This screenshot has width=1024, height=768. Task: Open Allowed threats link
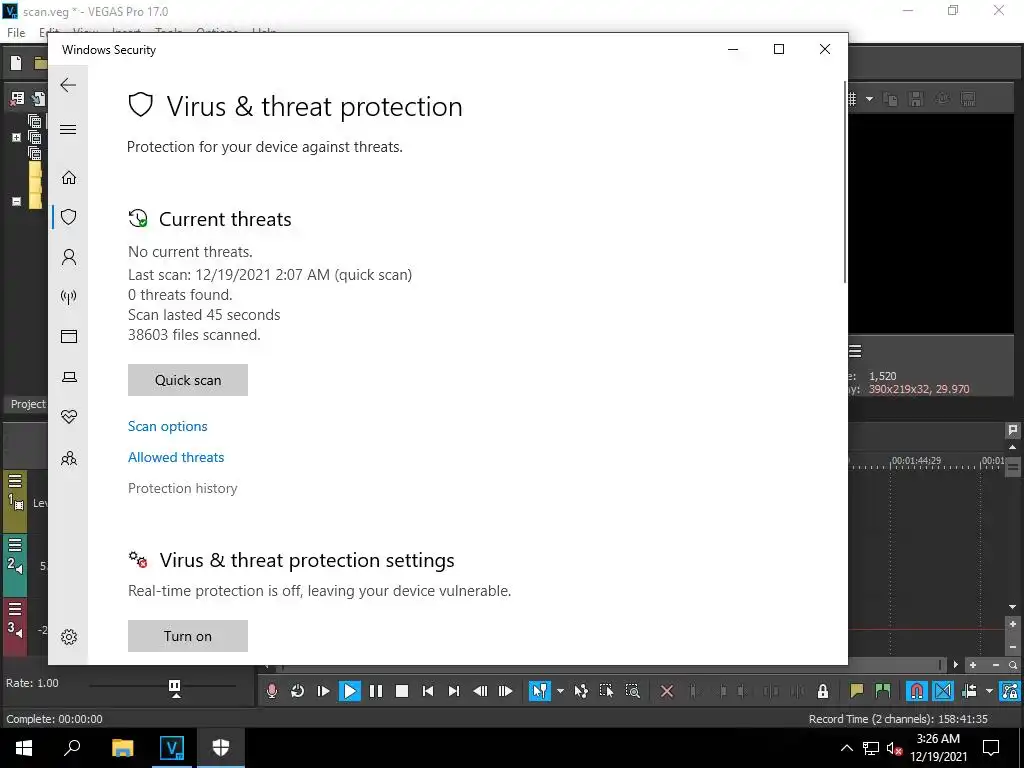pos(176,457)
